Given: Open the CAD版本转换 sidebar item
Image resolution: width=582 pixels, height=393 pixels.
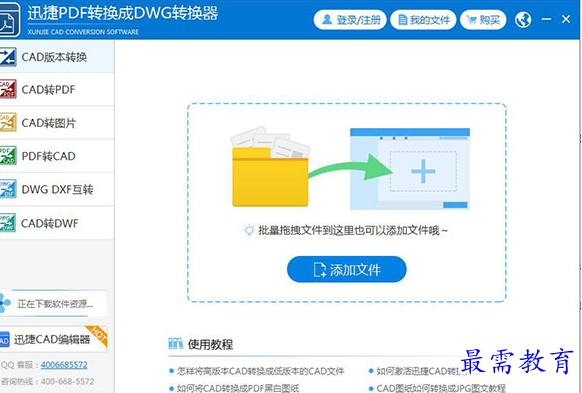Looking at the screenshot, I should click(x=57, y=57).
